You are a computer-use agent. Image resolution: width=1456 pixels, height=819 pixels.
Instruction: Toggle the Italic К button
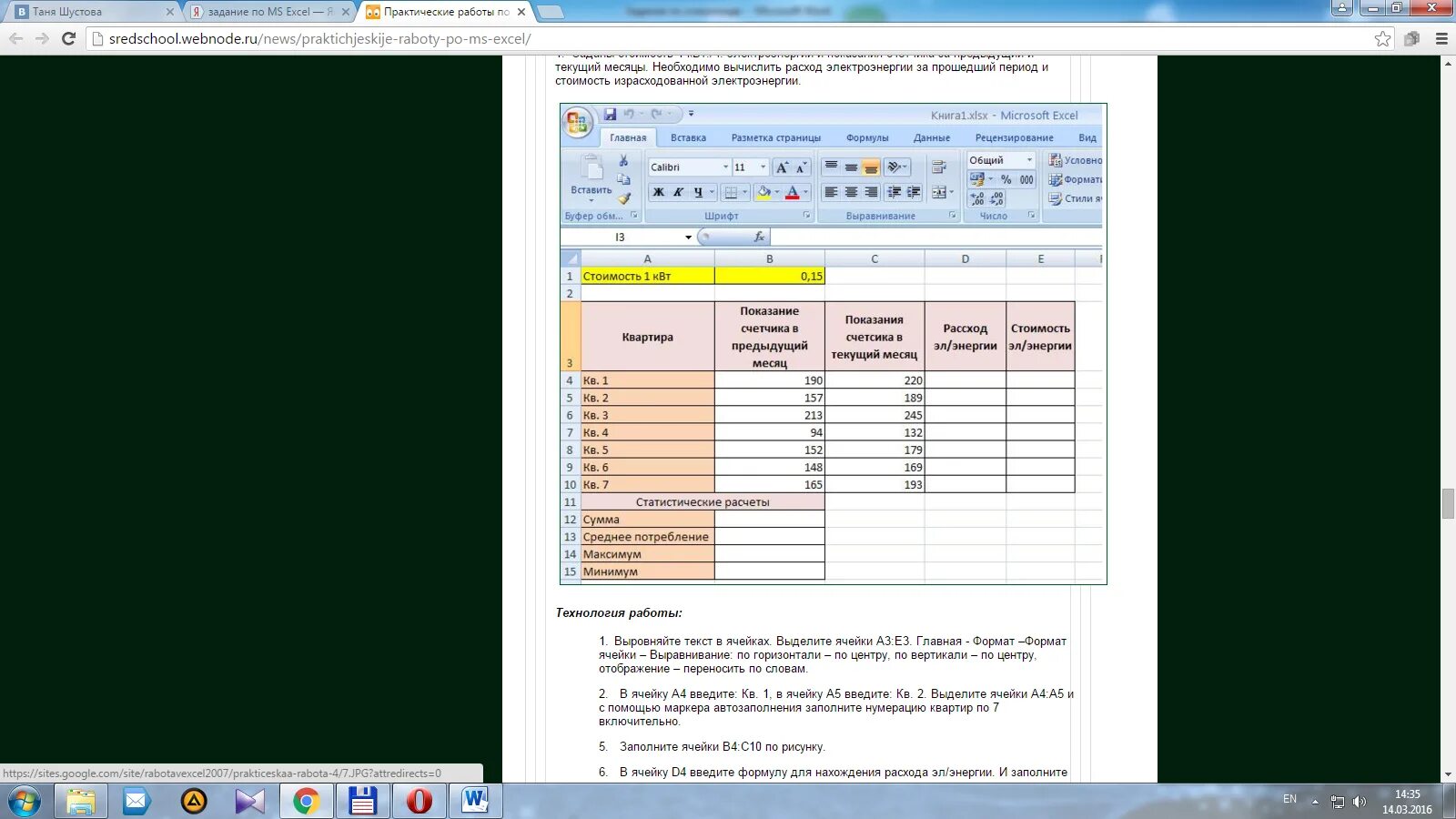pos(678,192)
